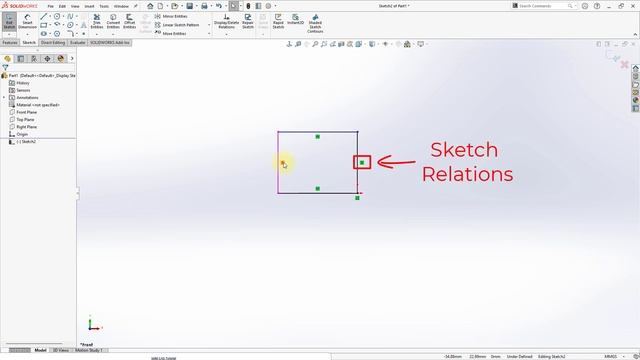Switch to the Features tab

(10, 42)
